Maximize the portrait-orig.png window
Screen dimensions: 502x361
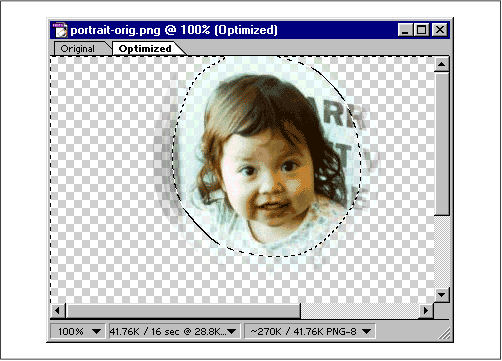point(421,30)
